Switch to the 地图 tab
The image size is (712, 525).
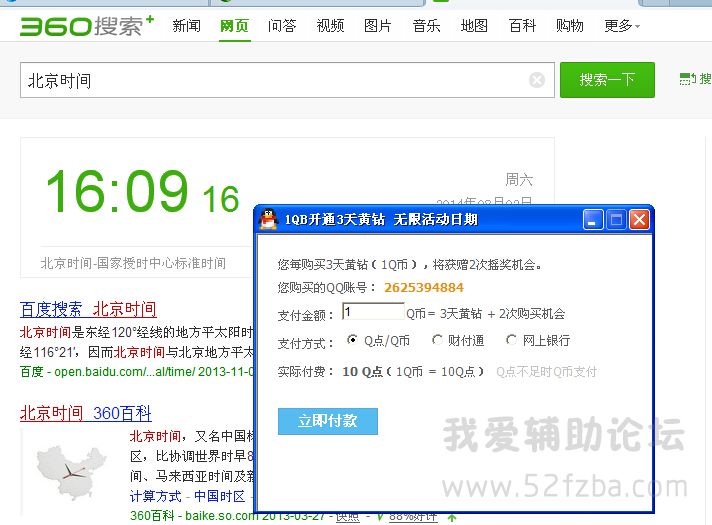coord(474,26)
